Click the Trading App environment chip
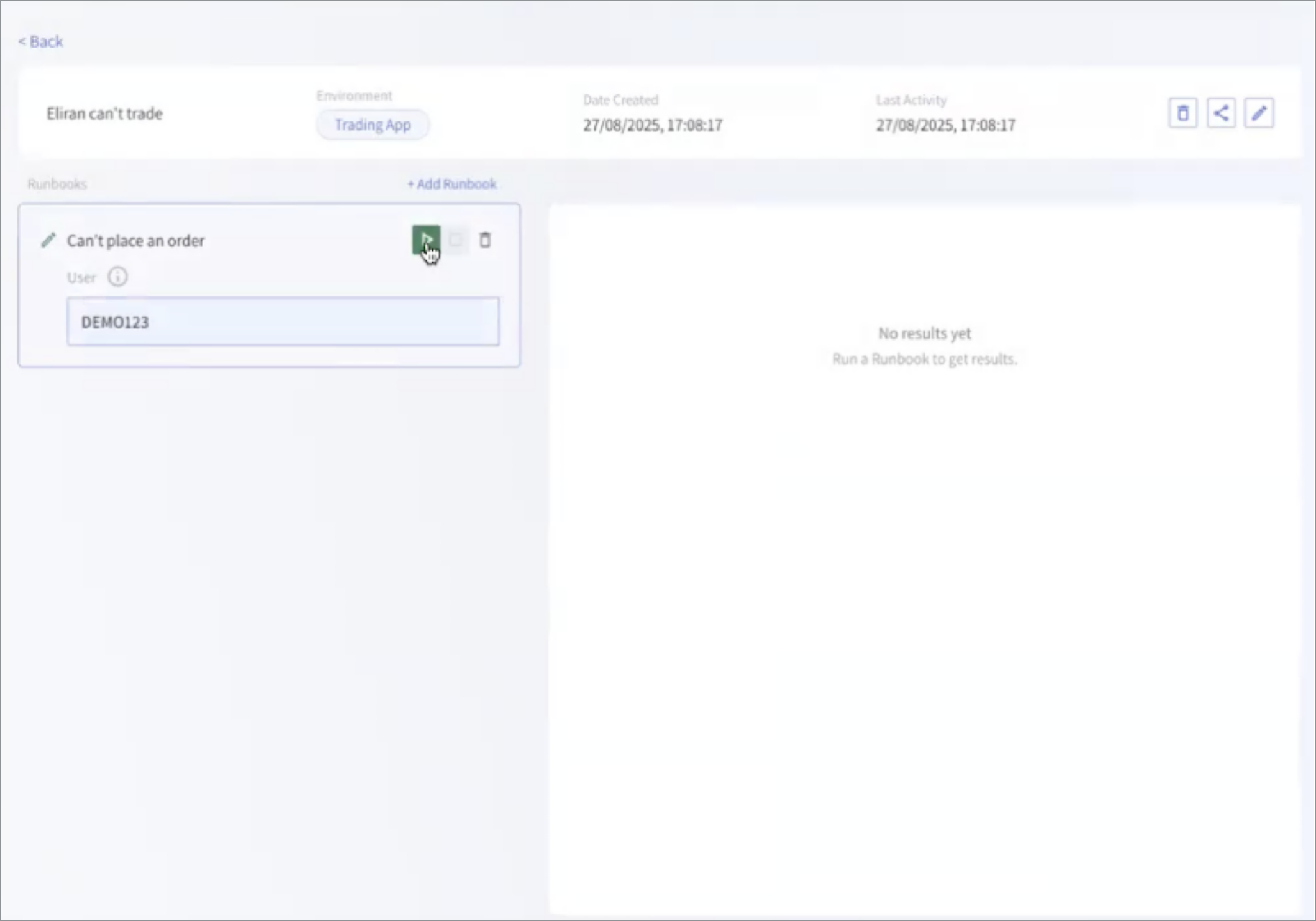 tap(372, 124)
